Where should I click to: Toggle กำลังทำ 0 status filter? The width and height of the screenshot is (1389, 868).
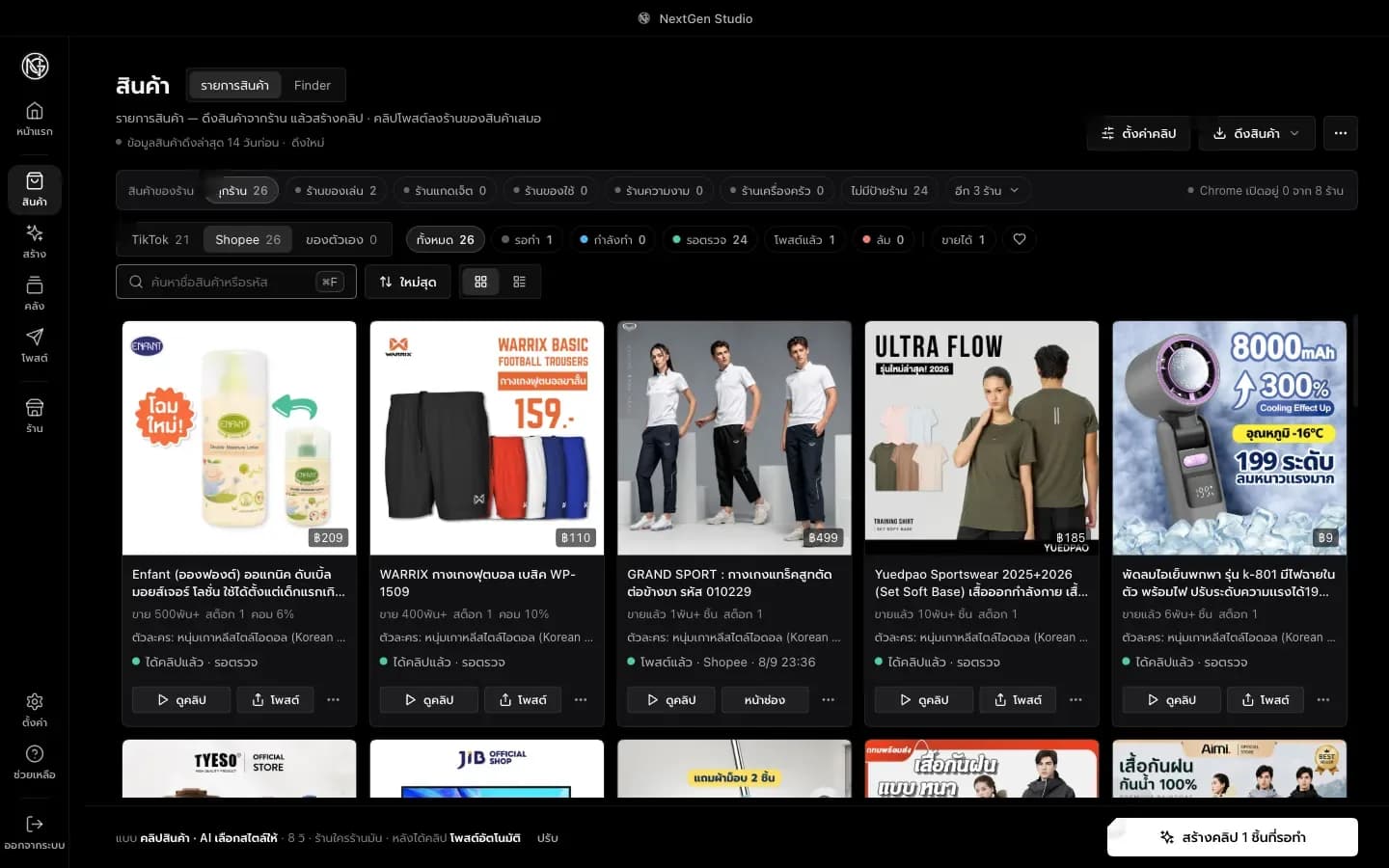[613, 239]
